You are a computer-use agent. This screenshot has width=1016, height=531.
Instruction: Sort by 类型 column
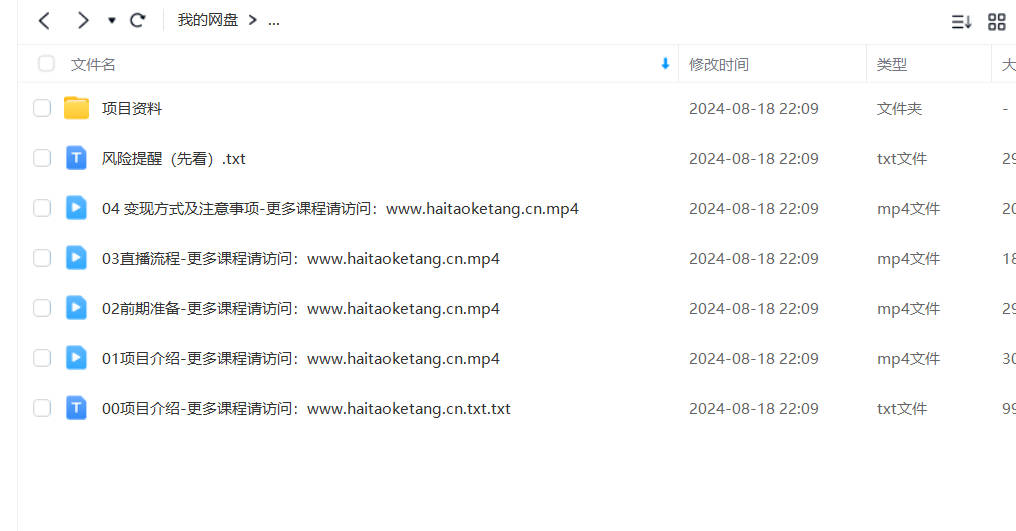892,64
